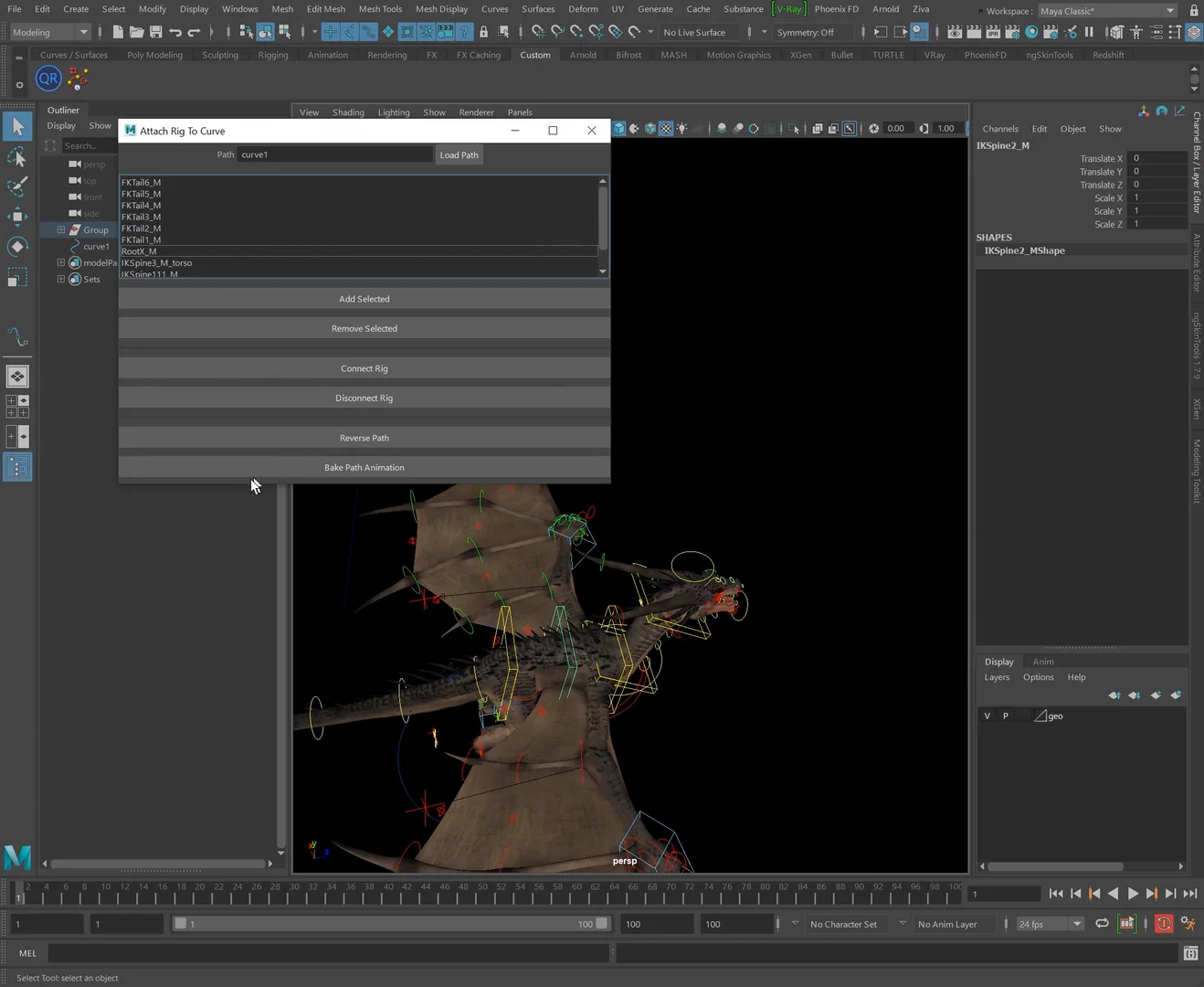Select the Select tool arrow icon

pos(17,126)
